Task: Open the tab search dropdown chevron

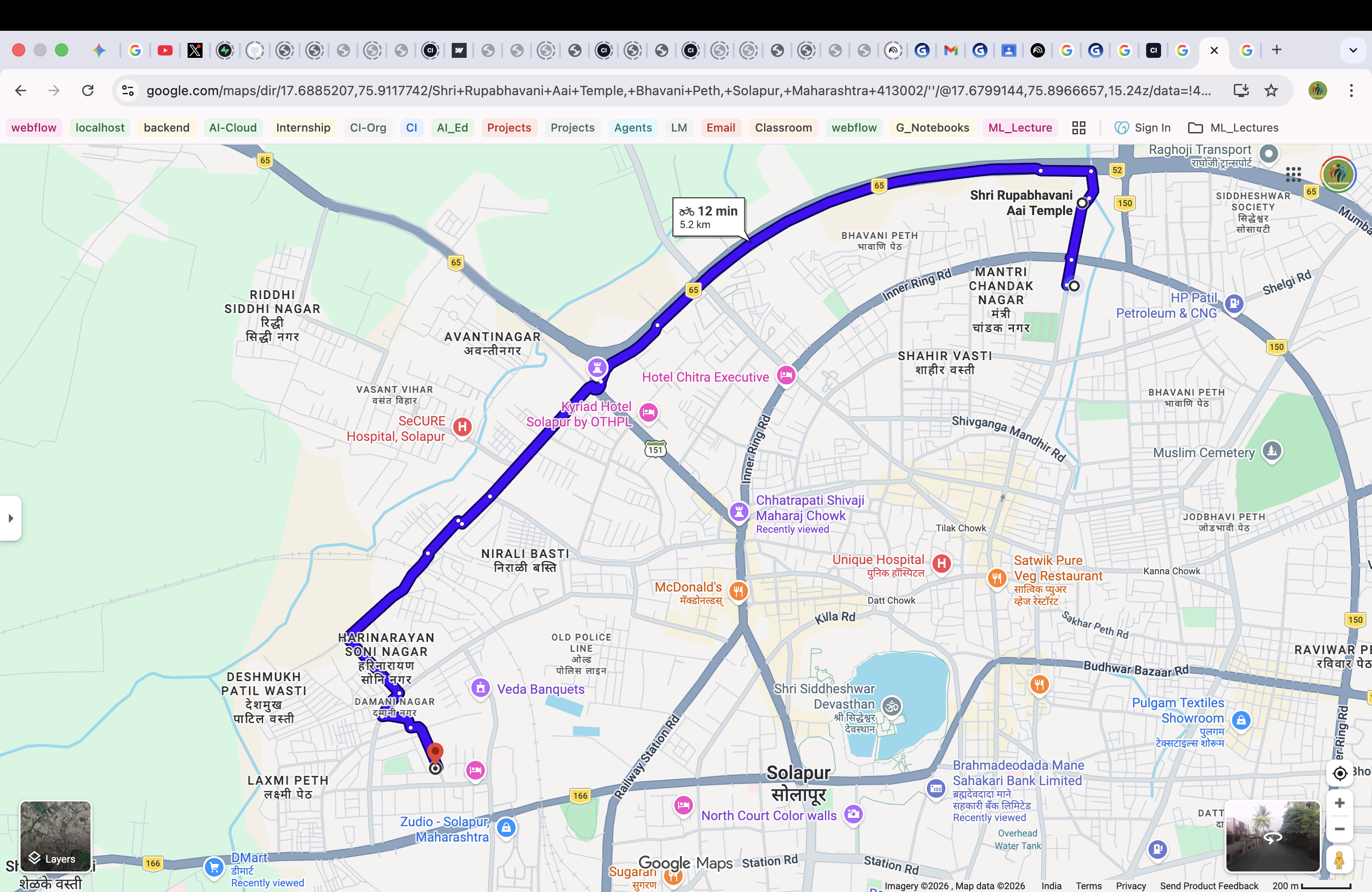Action: pos(1352,50)
